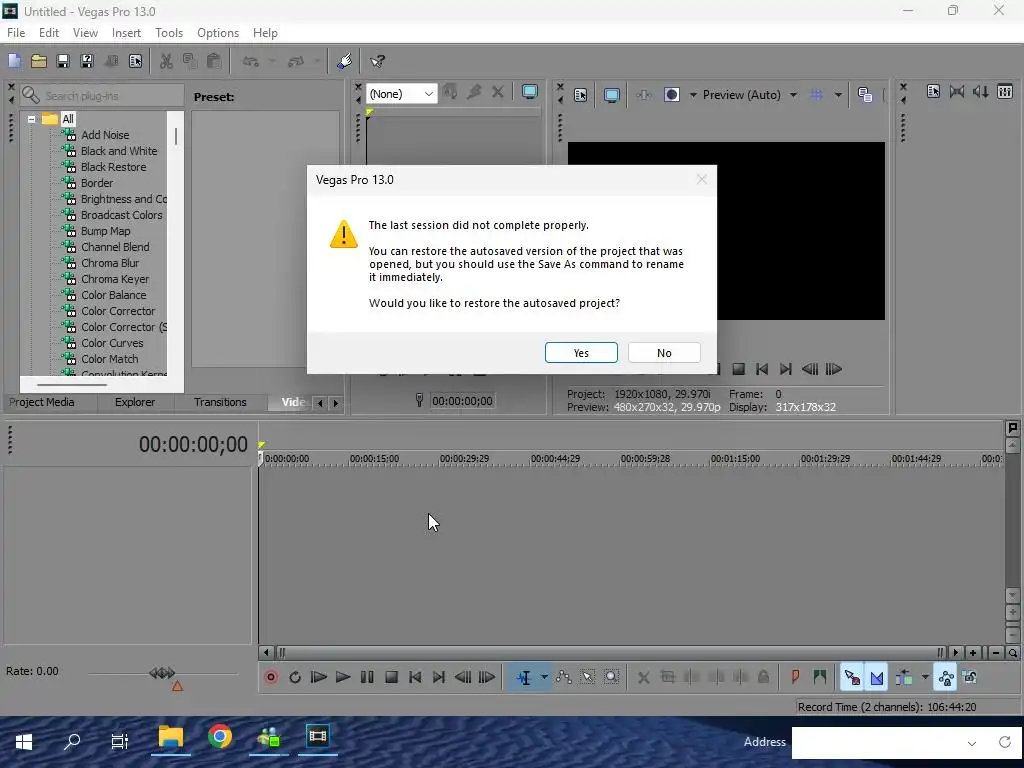Screen dimensions: 1024x768
Task: Toggle Enable Snapping in timeline toolbar
Action: click(852, 678)
